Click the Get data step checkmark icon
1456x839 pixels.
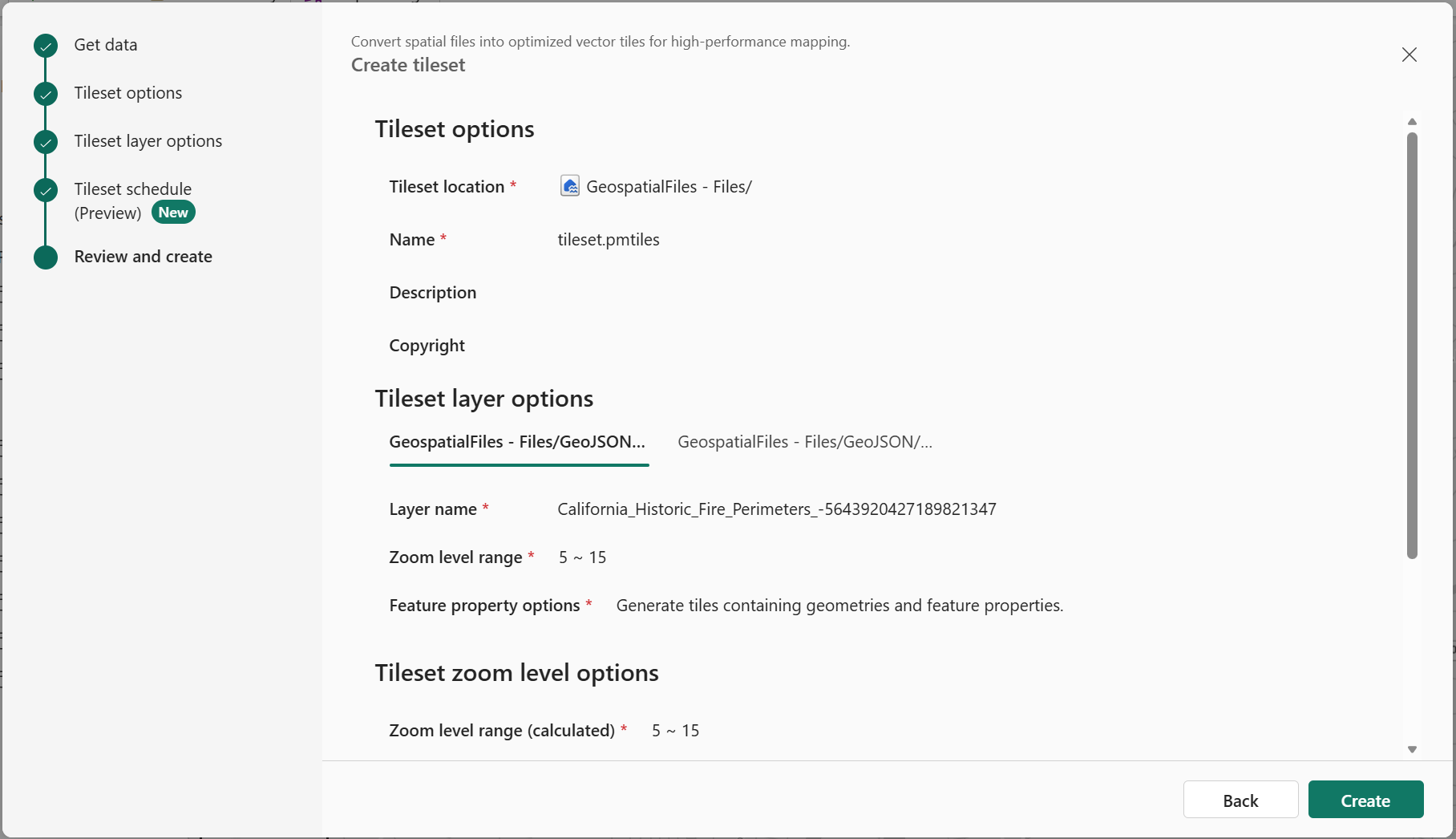[46, 46]
